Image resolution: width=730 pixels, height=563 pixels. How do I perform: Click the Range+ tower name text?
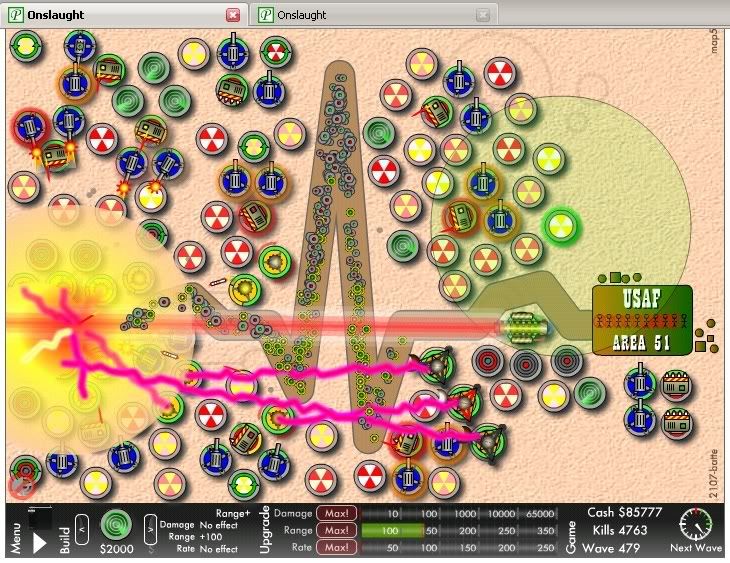[233, 513]
